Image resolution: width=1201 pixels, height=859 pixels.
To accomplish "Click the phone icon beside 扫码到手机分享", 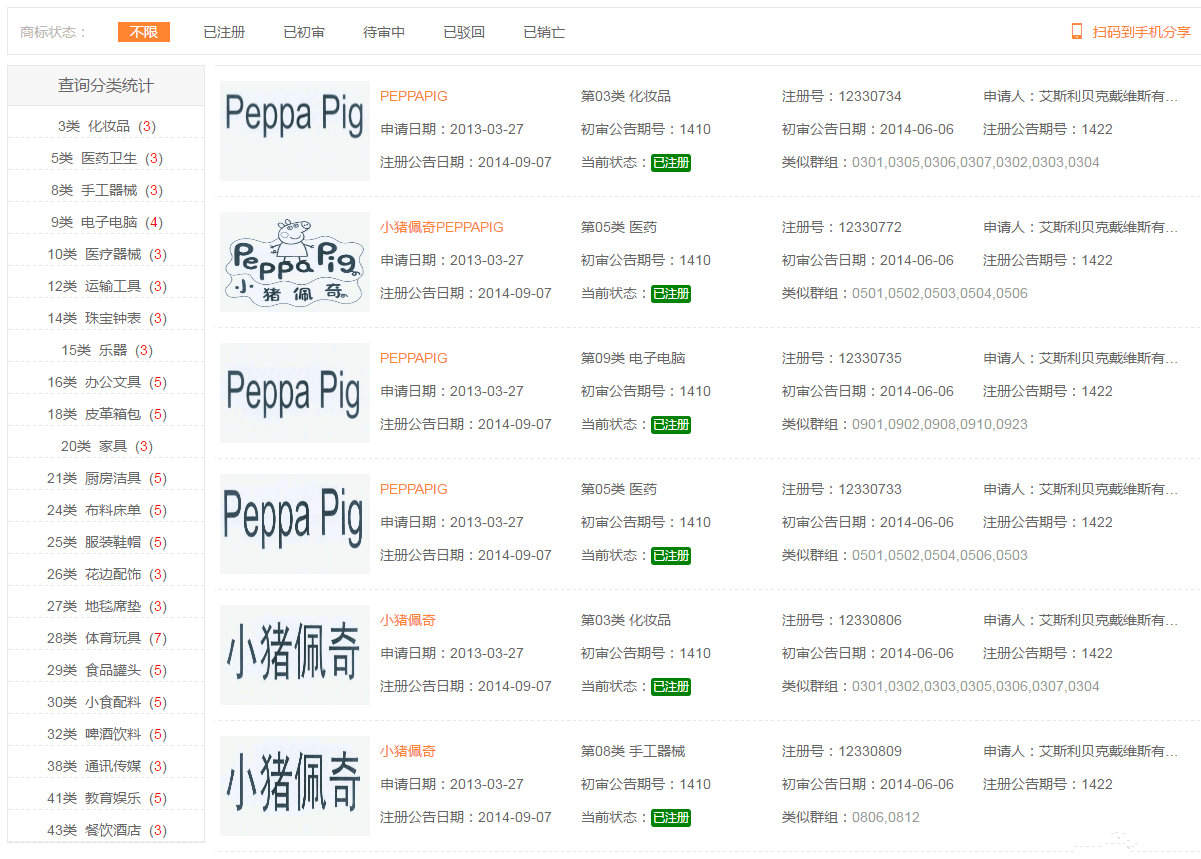I will 1077,32.
